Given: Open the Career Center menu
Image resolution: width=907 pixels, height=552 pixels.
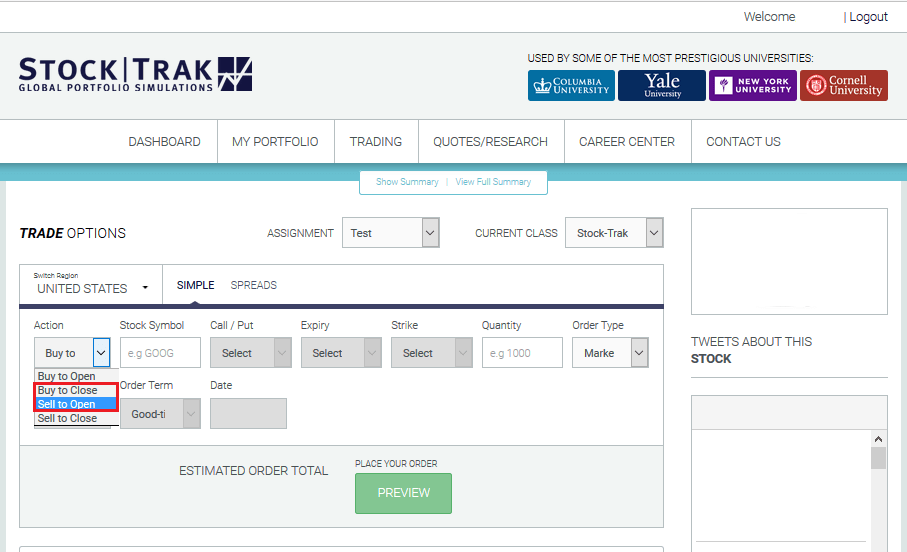Looking at the screenshot, I should tap(627, 142).
